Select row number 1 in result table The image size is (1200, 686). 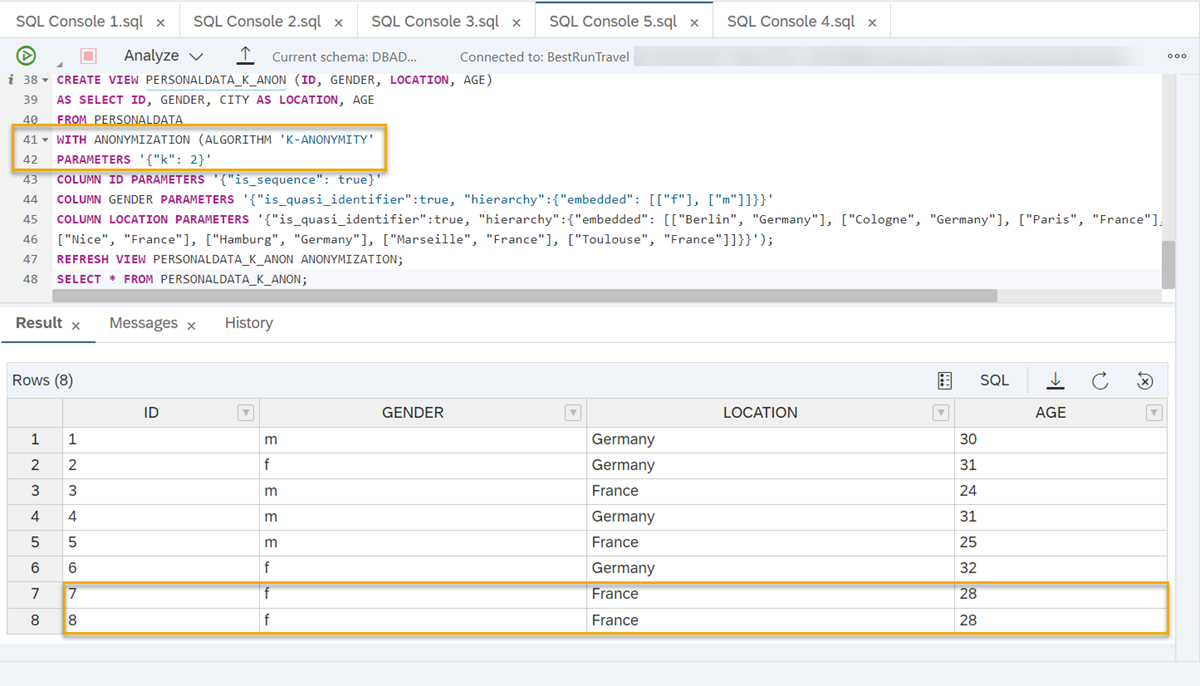35,439
